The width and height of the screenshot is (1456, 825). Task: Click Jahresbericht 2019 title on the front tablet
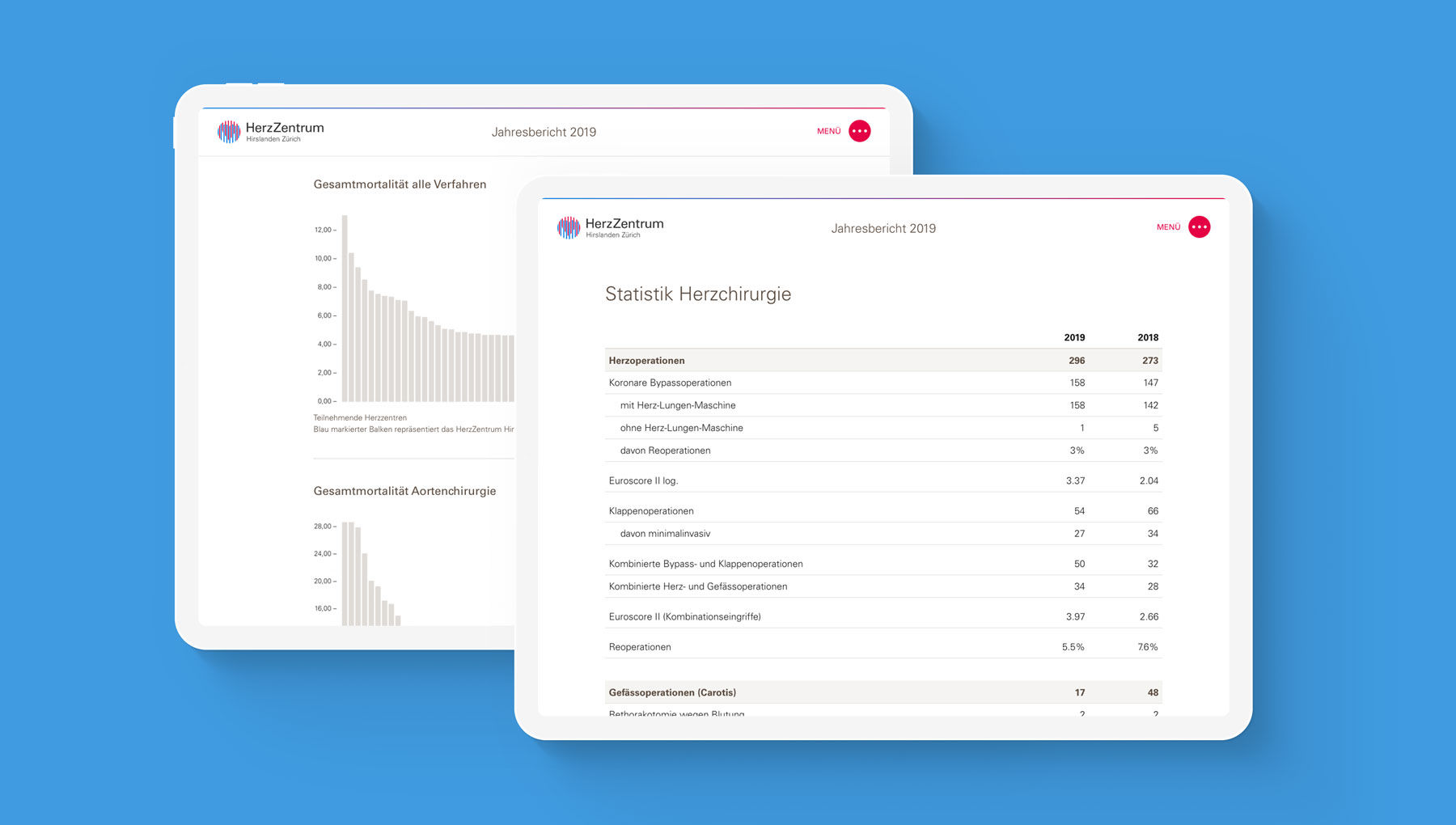coord(883,229)
